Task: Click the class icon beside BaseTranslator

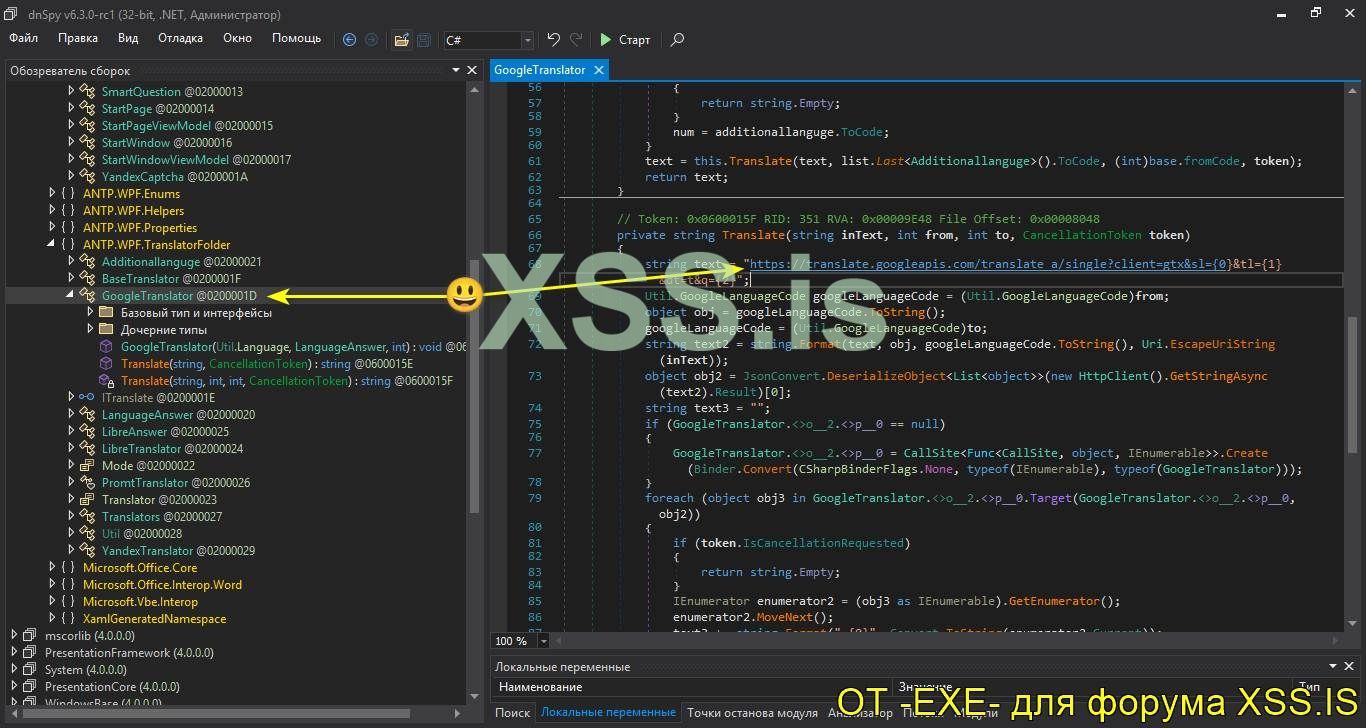Action: [87, 278]
